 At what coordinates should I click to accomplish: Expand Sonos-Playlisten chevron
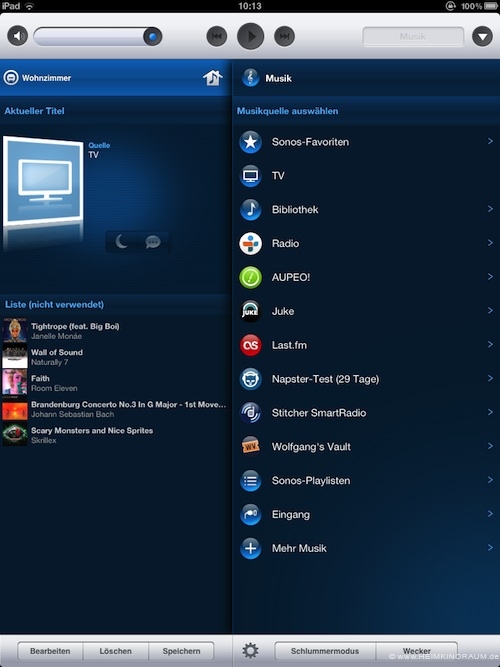point(490,480)
